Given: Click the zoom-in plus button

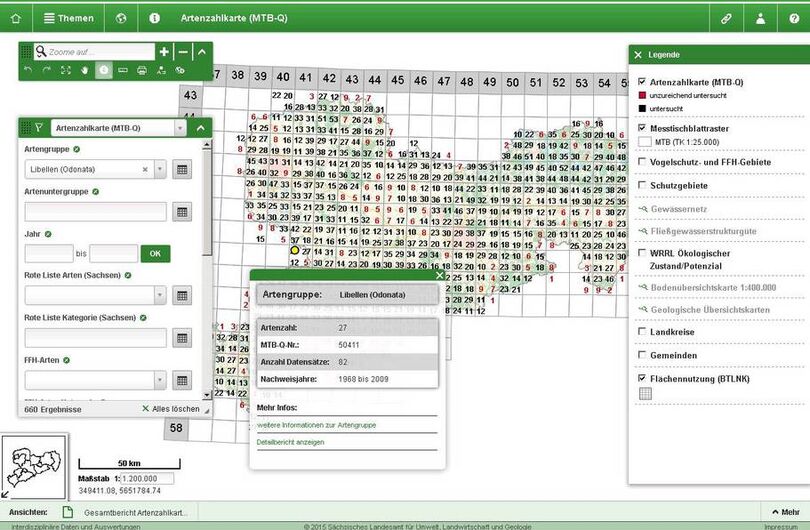Looking at the screenshot, I should click(164, 52).
